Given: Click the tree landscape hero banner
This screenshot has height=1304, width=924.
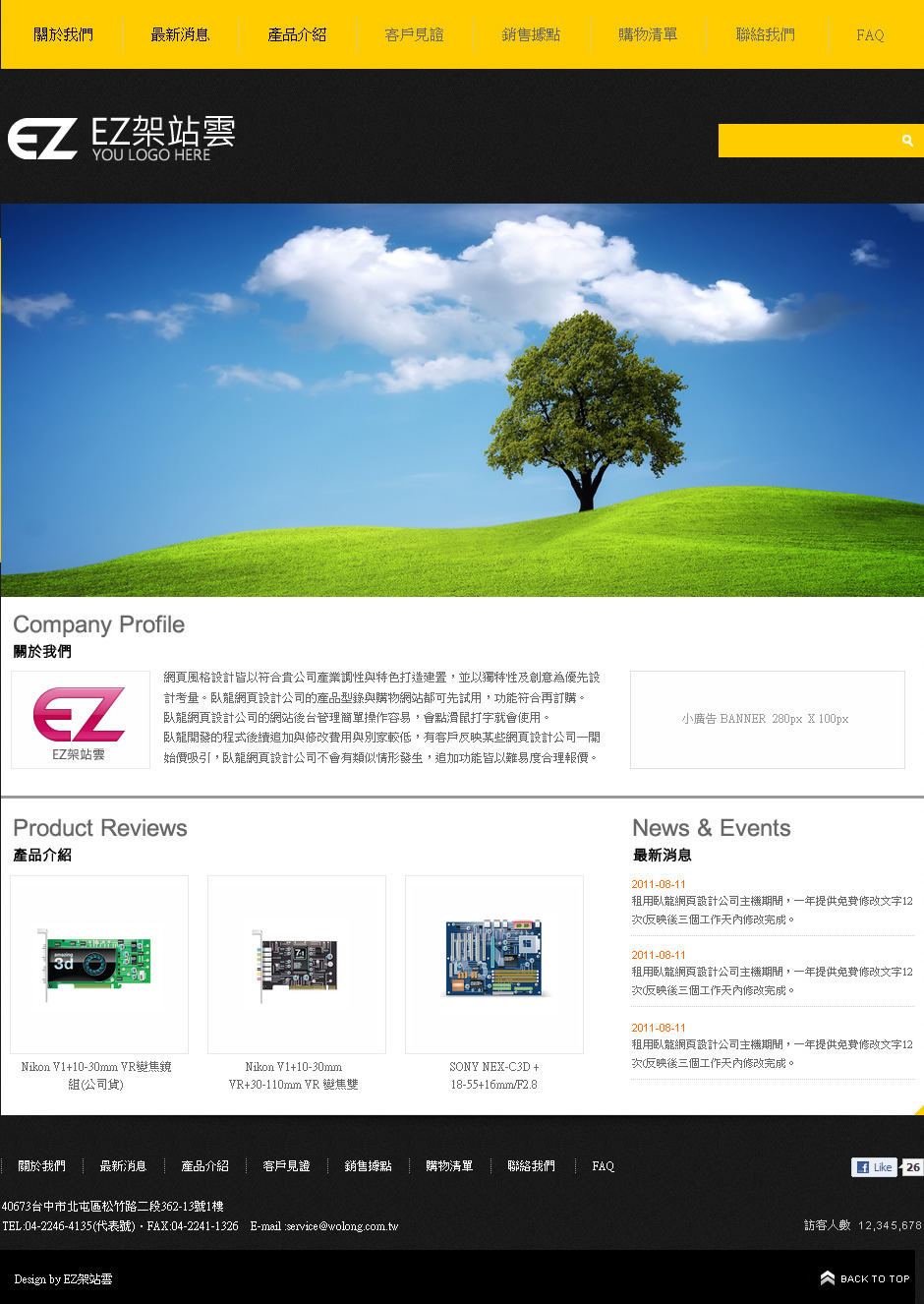Looking at the screenshot, I should tap(462, 399).
